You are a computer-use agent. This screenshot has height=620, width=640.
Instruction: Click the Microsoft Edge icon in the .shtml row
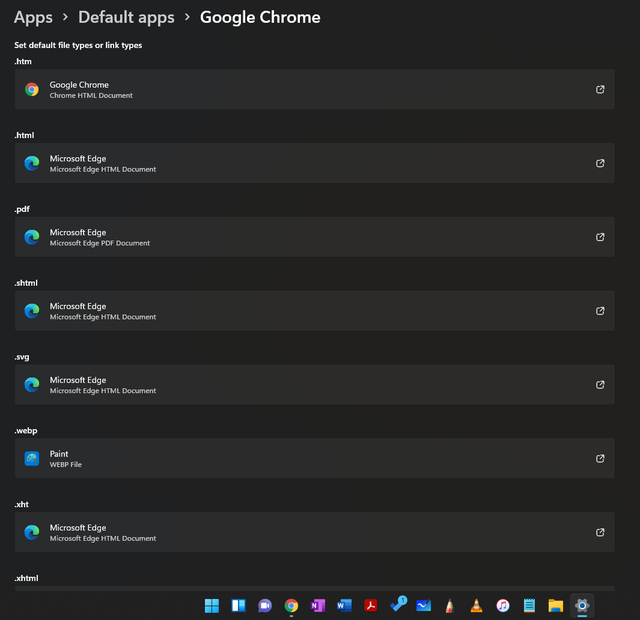click(x=32, y=311)
